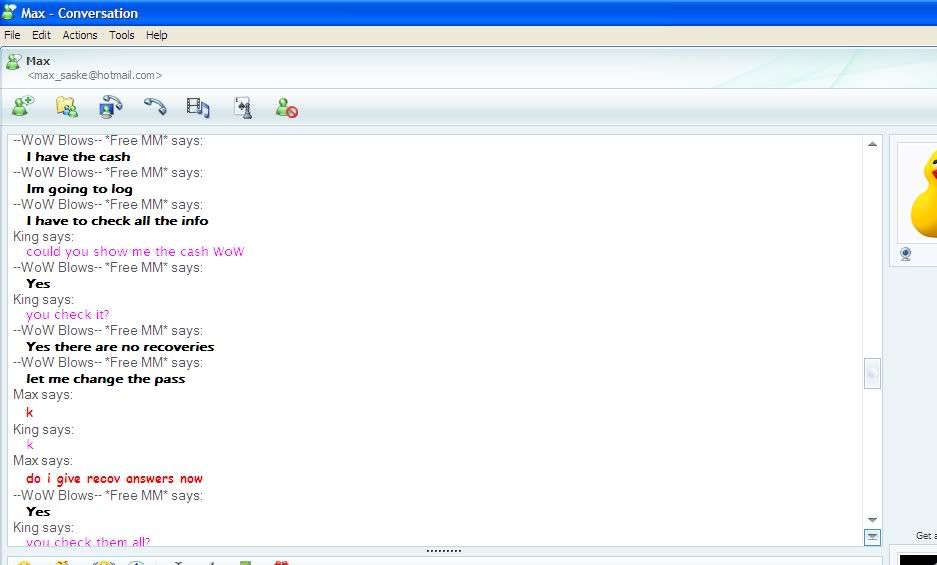This screenshot has height=565, width=937.
Task: Click the contact name Max in the header
Action: (38, 61)
